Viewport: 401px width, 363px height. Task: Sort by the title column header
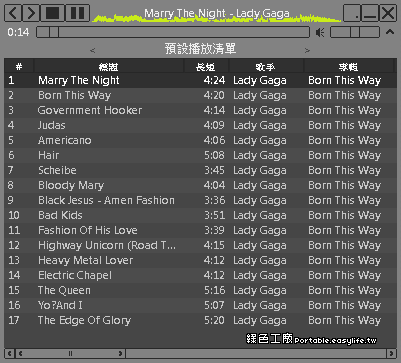click(109, 67)
